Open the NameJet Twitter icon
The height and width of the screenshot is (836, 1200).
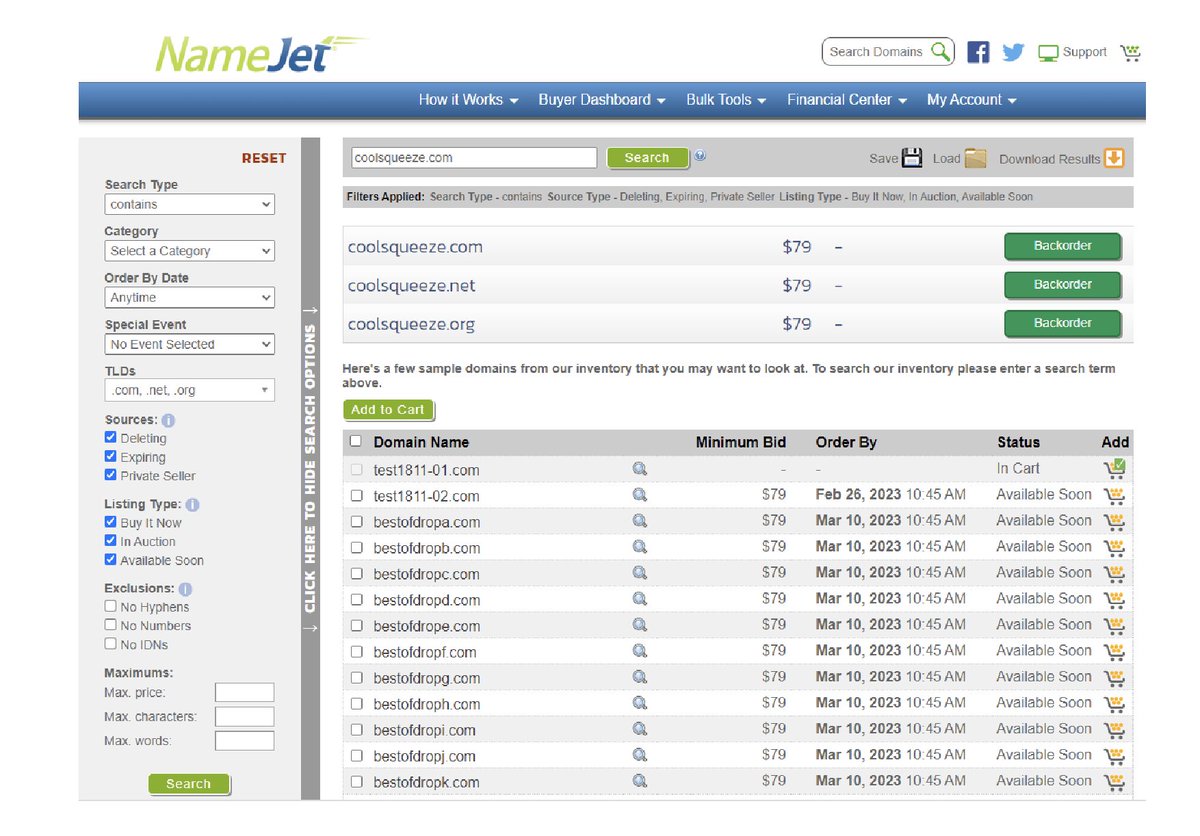pyautogui.click(x=1013, y=52)
